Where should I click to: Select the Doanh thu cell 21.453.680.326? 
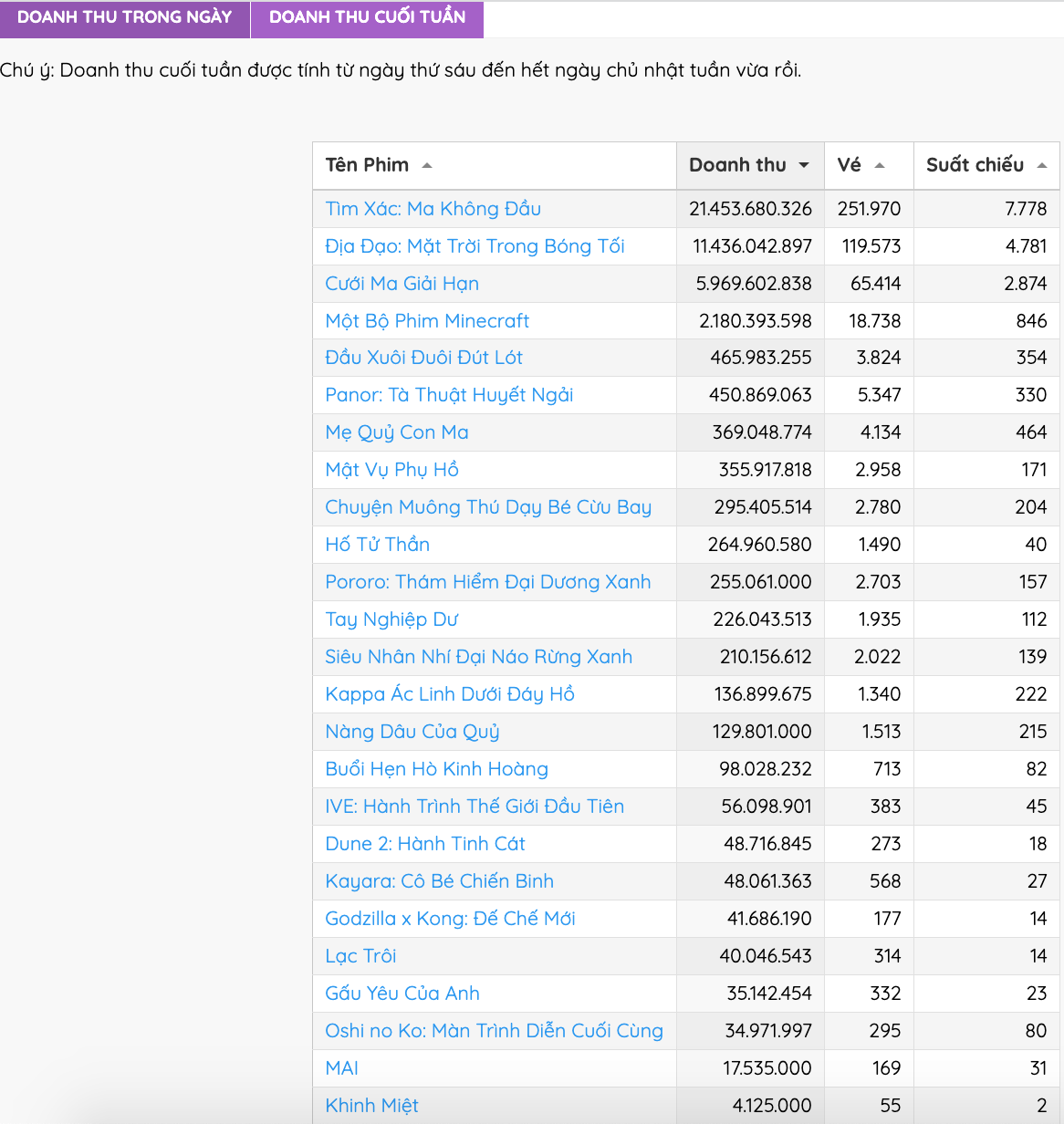pos(751,209)
